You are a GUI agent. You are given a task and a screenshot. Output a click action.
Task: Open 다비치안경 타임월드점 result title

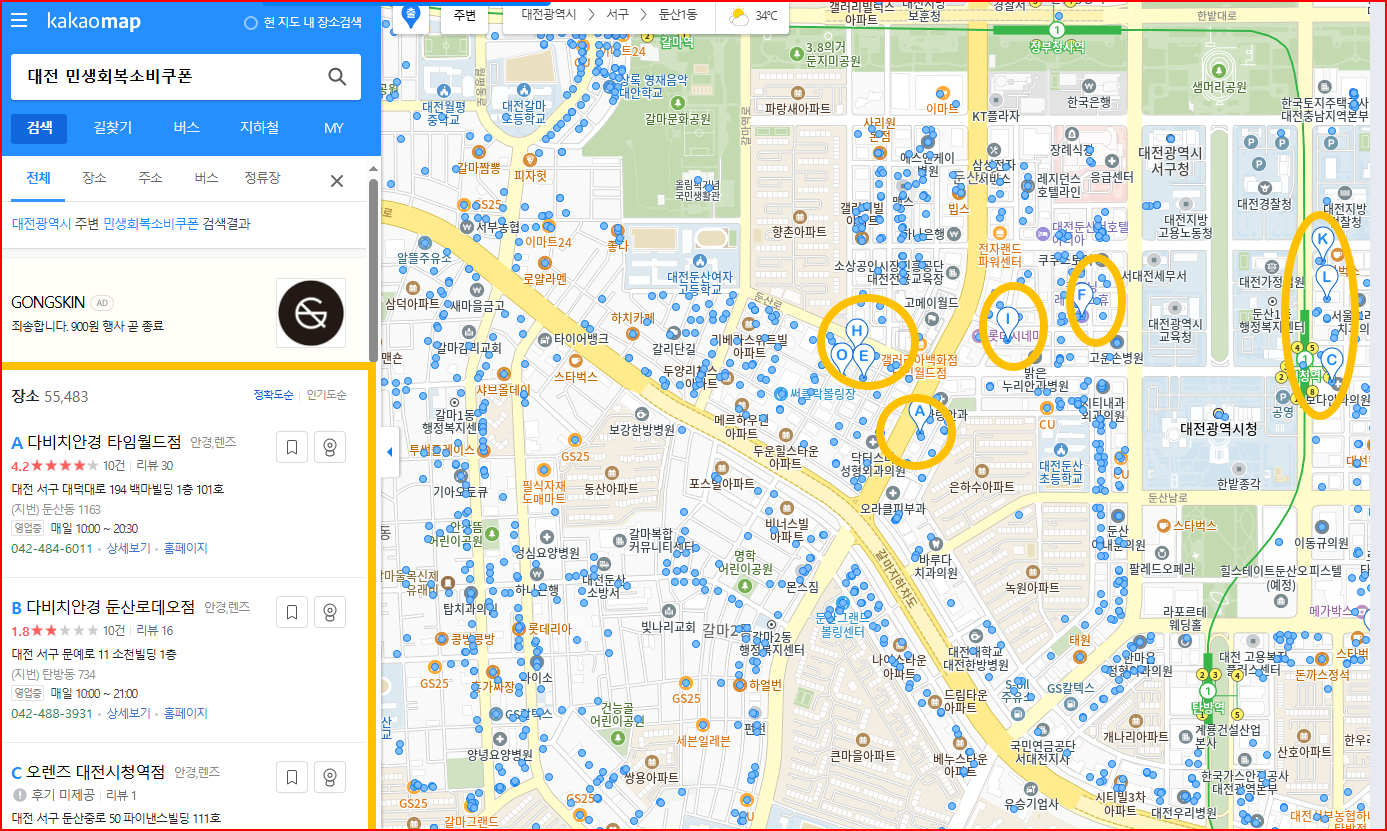tap(104, 441)
